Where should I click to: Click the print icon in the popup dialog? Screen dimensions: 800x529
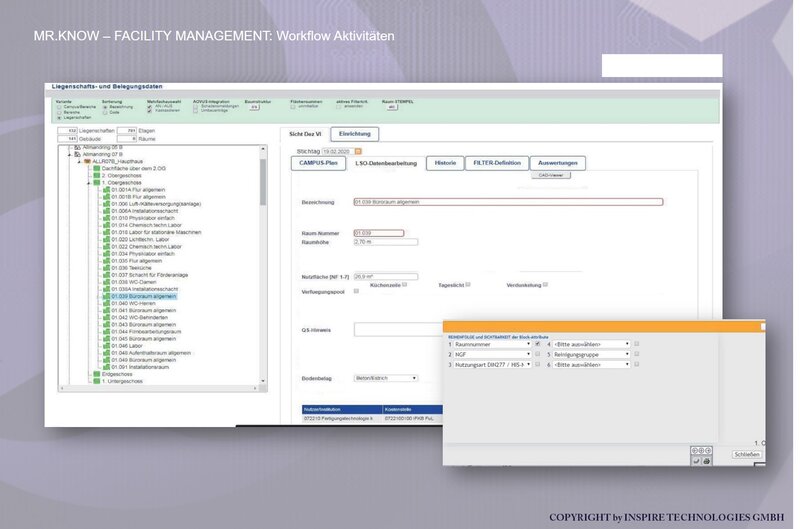707,461
